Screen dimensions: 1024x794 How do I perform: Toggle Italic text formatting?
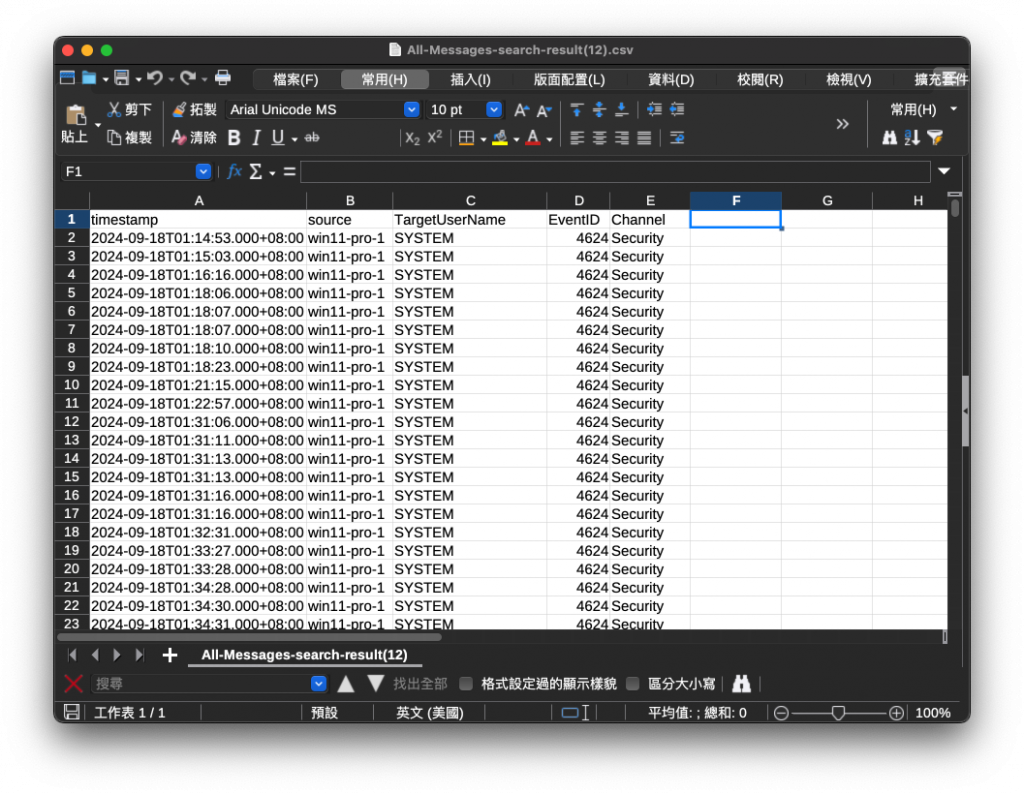coord(256,138)
